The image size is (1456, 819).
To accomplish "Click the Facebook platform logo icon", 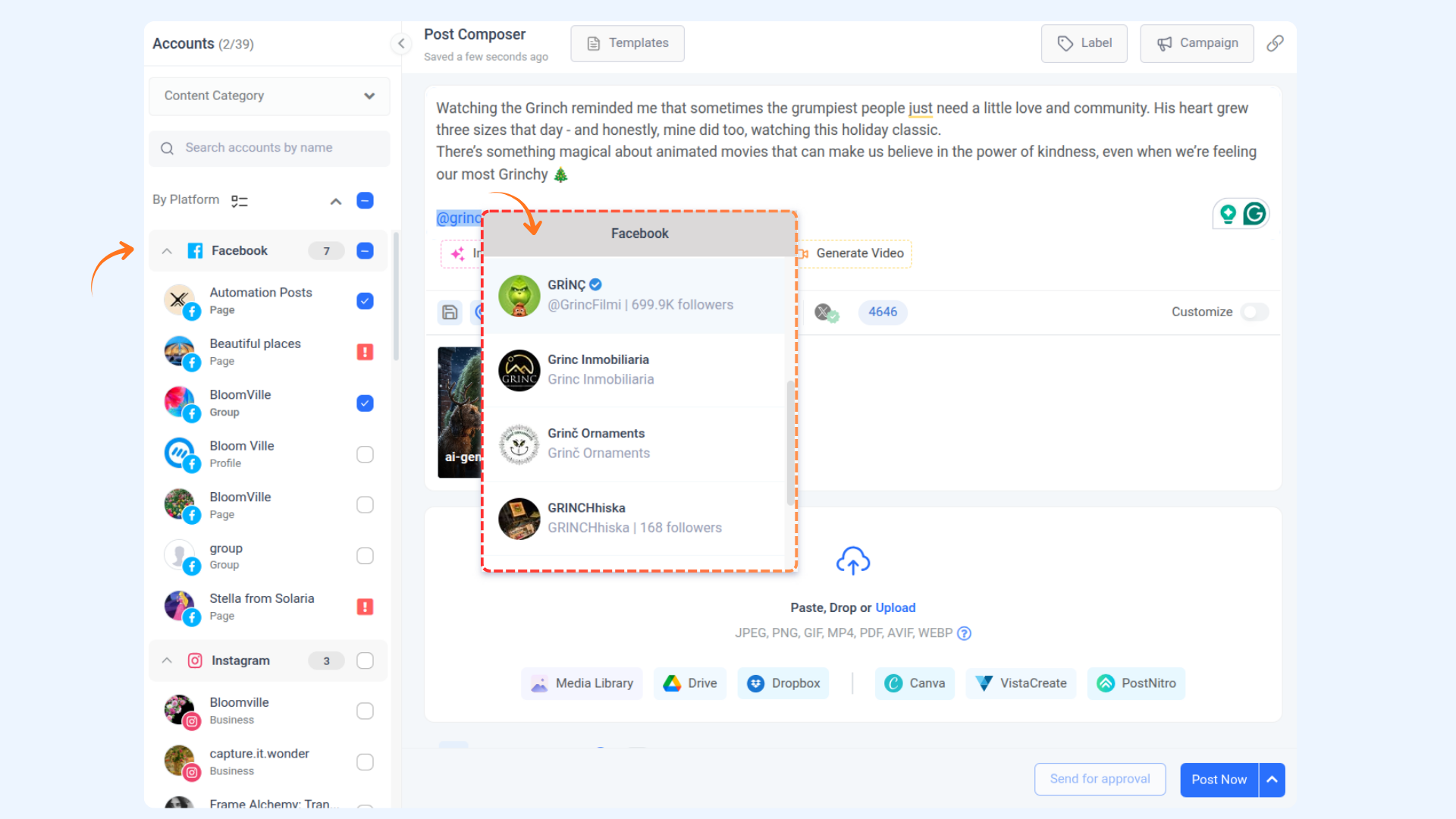I will coord(195,251).
